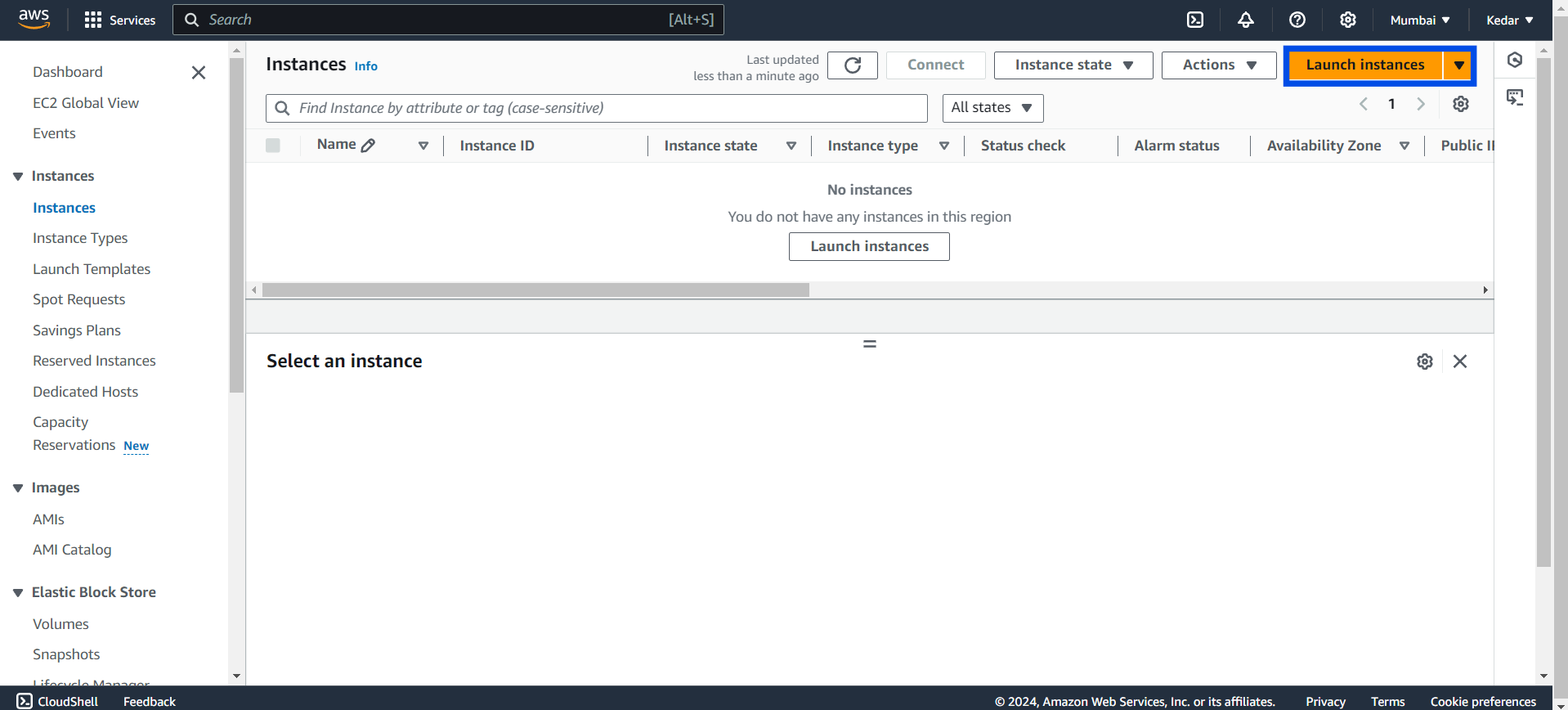Open the top bar settings gear
Viewport: 1568px width, 710px height.
(x=1348, y=20)
